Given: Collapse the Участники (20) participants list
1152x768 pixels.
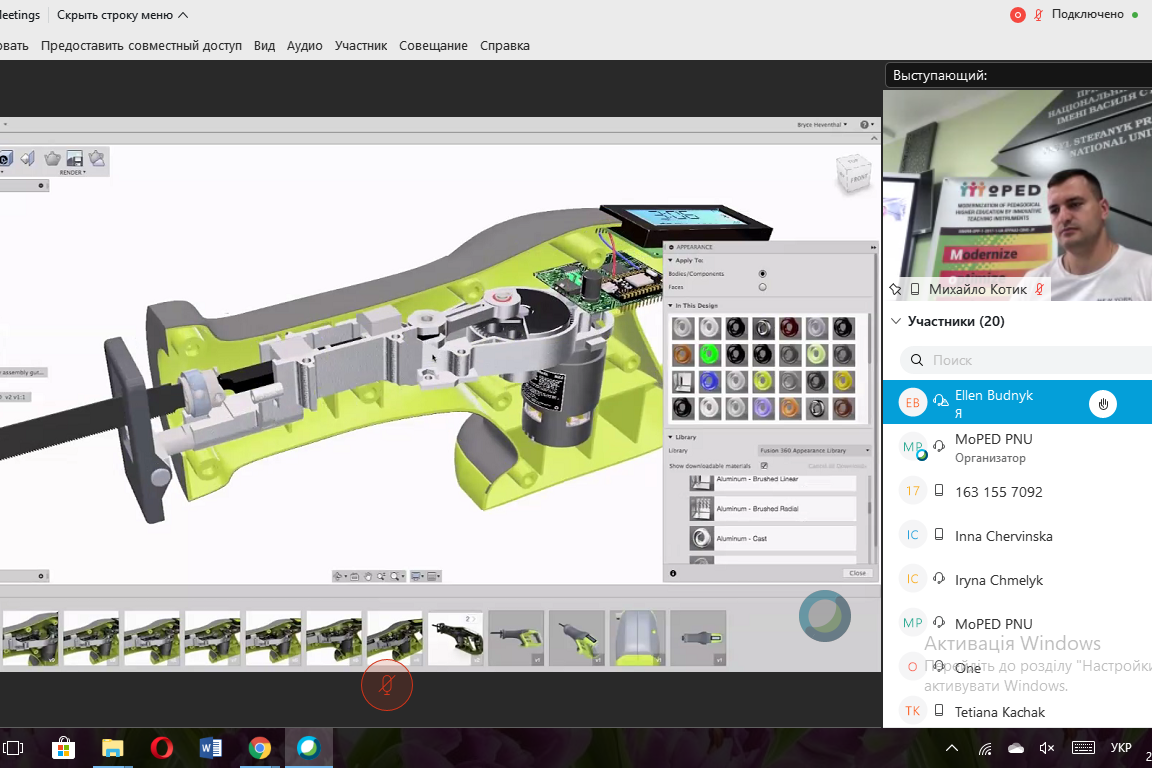Looking at the screenshot, I should pyautogui.click(x=895, y=322).
